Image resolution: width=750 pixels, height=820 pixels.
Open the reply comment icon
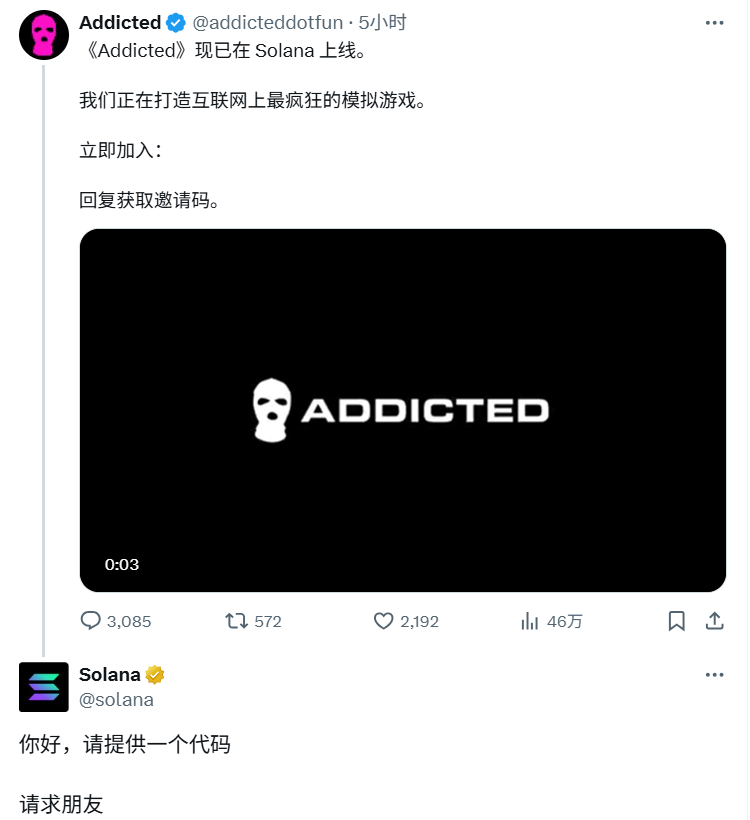tap(90, 621)
